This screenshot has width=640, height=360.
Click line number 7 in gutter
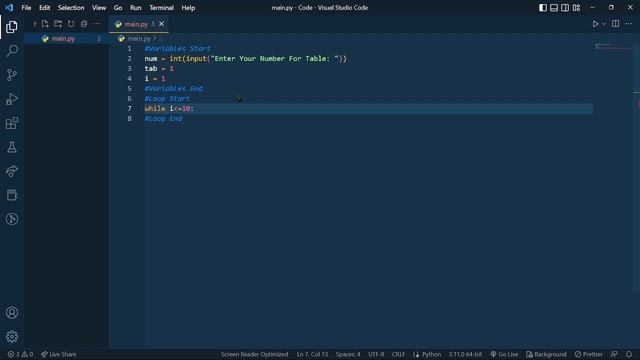pos(129,109)
